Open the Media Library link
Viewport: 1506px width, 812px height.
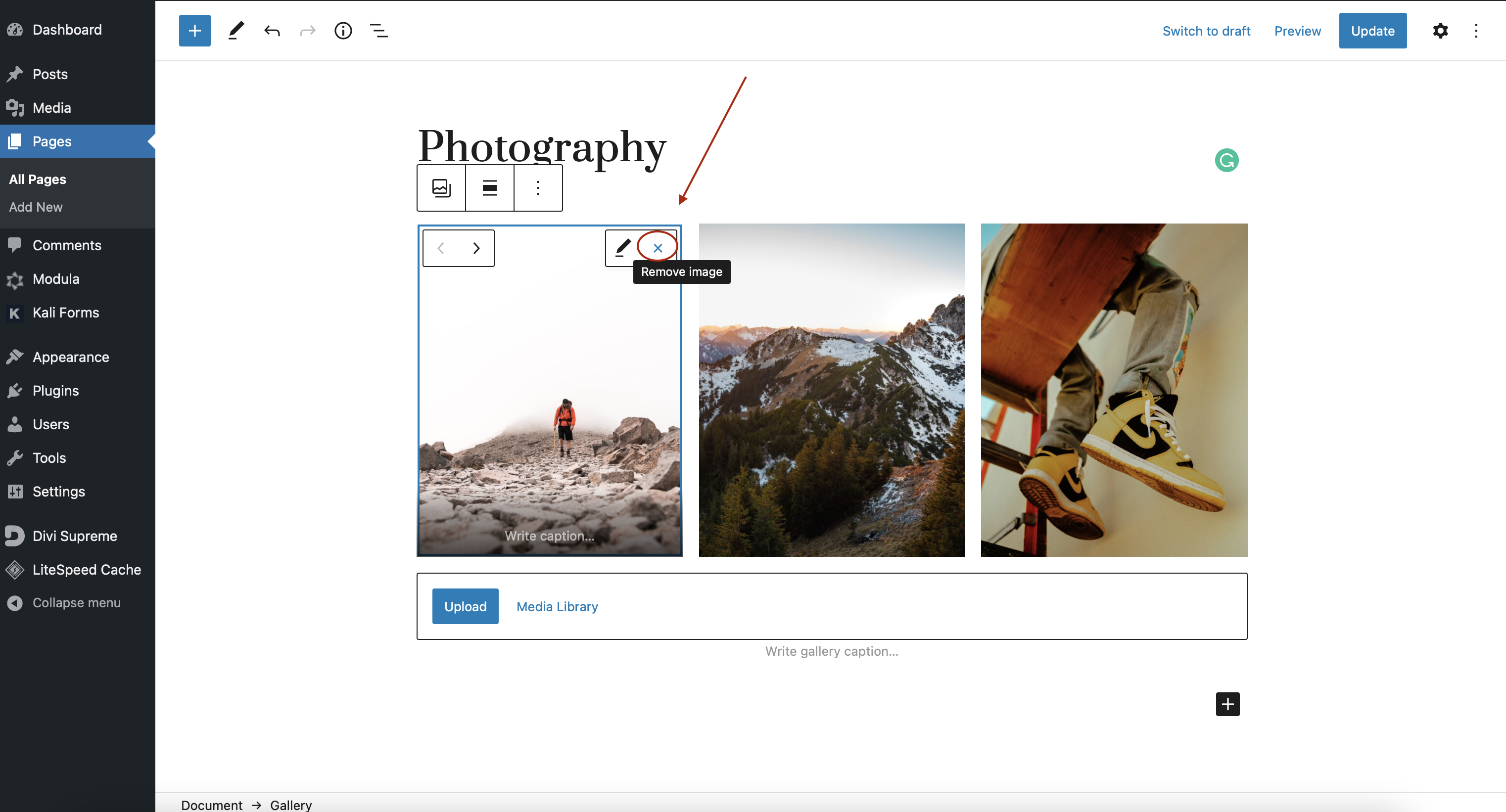click(x=557, y=606)
